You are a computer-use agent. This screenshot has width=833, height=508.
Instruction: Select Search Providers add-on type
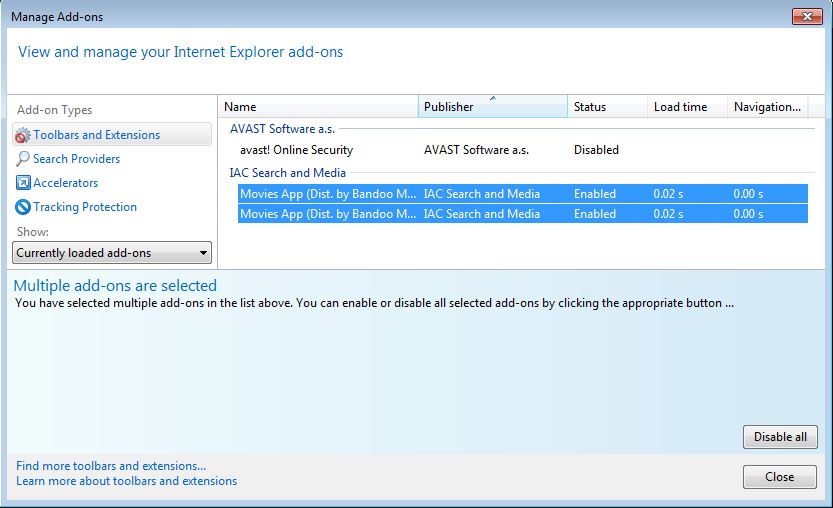click(76, 159)
